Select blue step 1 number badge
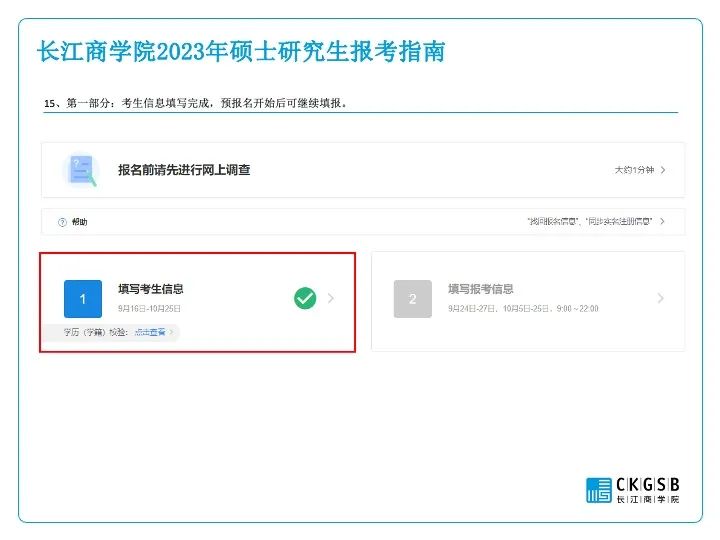Viewport: 720px width, 540px height. pyautogui.click(x=83, y=299)
